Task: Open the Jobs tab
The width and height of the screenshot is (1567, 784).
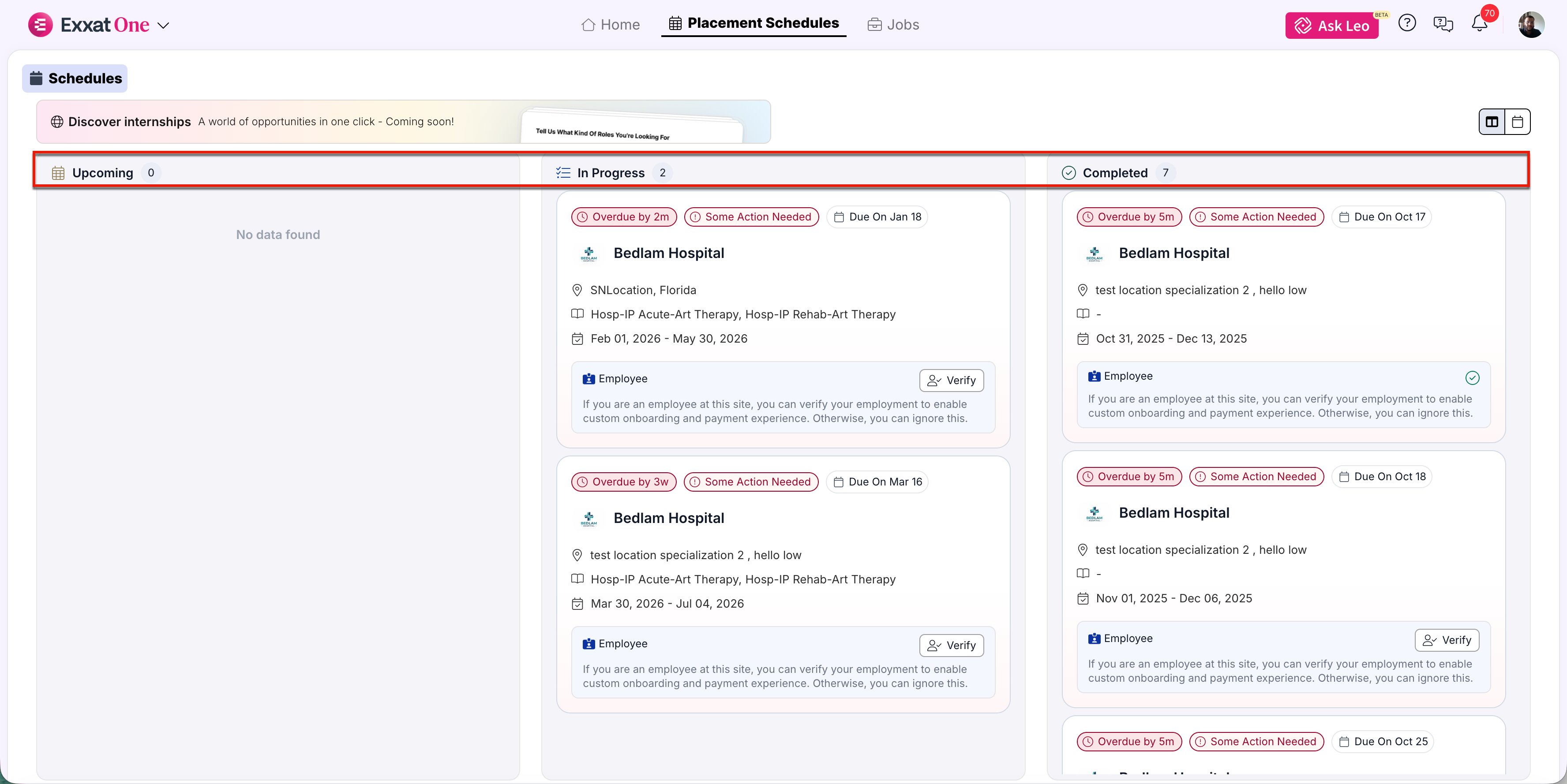Action: (x=893, y=24)
